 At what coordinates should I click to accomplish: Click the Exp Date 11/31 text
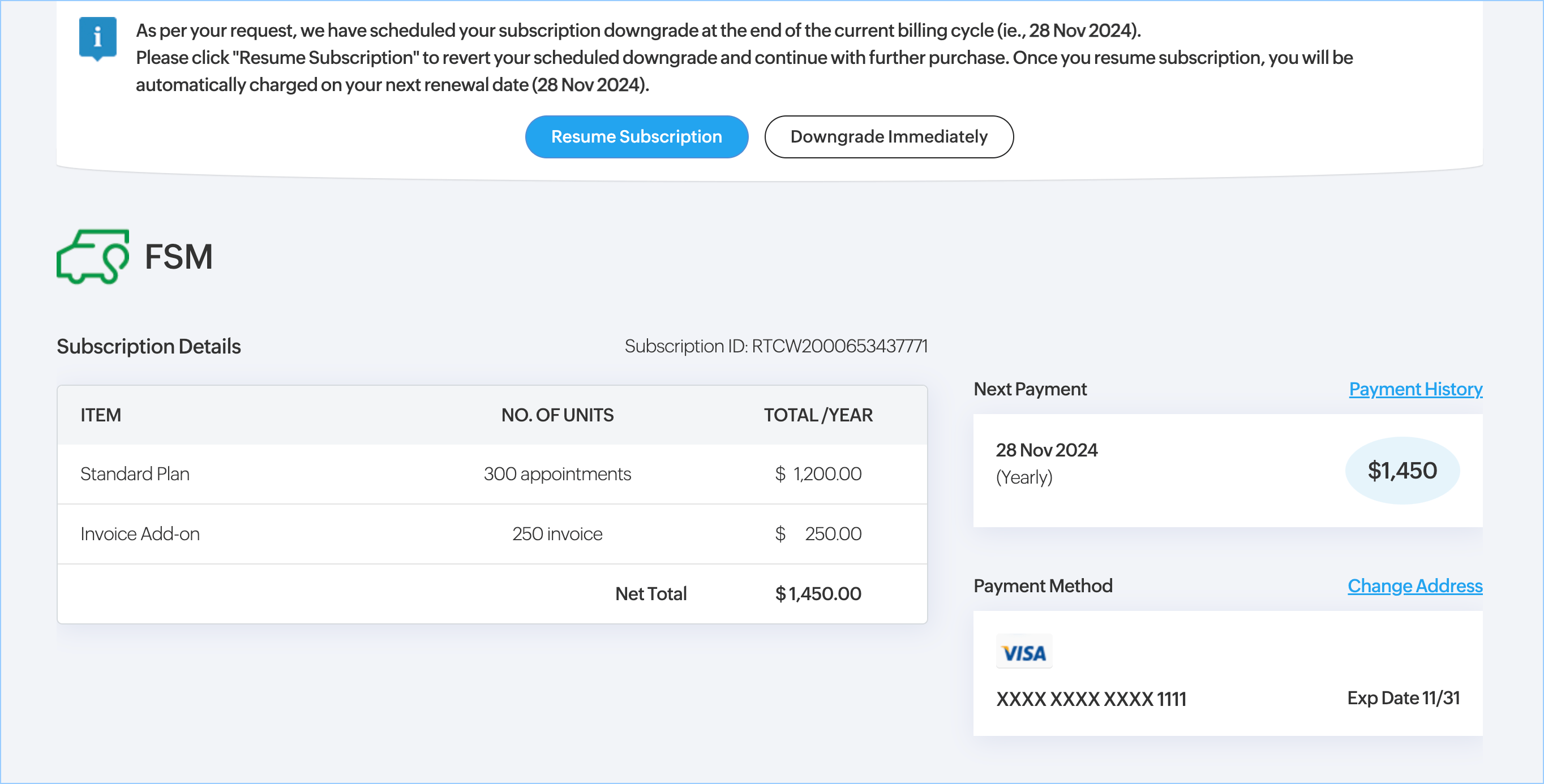click(1403, 698)
